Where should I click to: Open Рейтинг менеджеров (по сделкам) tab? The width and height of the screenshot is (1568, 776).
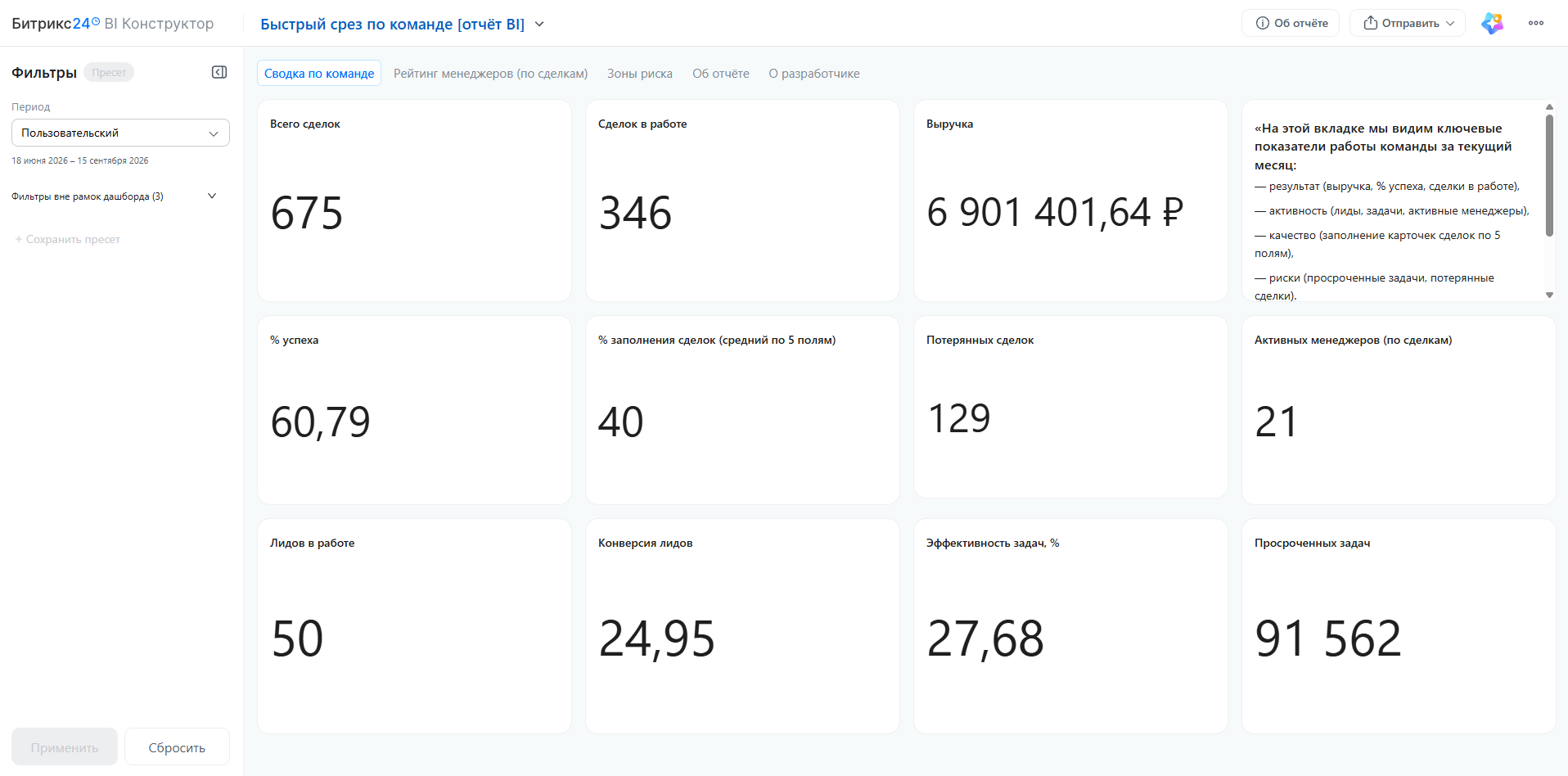[x=491, y=74]
